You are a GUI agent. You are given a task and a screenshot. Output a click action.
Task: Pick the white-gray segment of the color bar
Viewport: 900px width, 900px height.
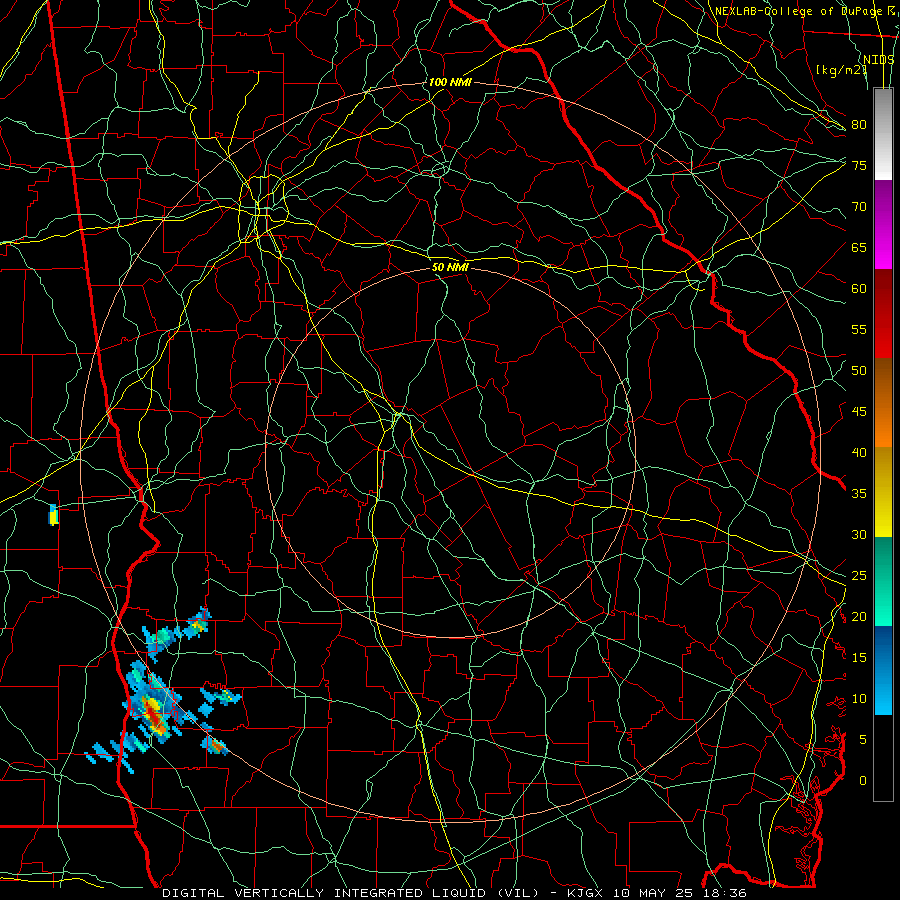883,134
